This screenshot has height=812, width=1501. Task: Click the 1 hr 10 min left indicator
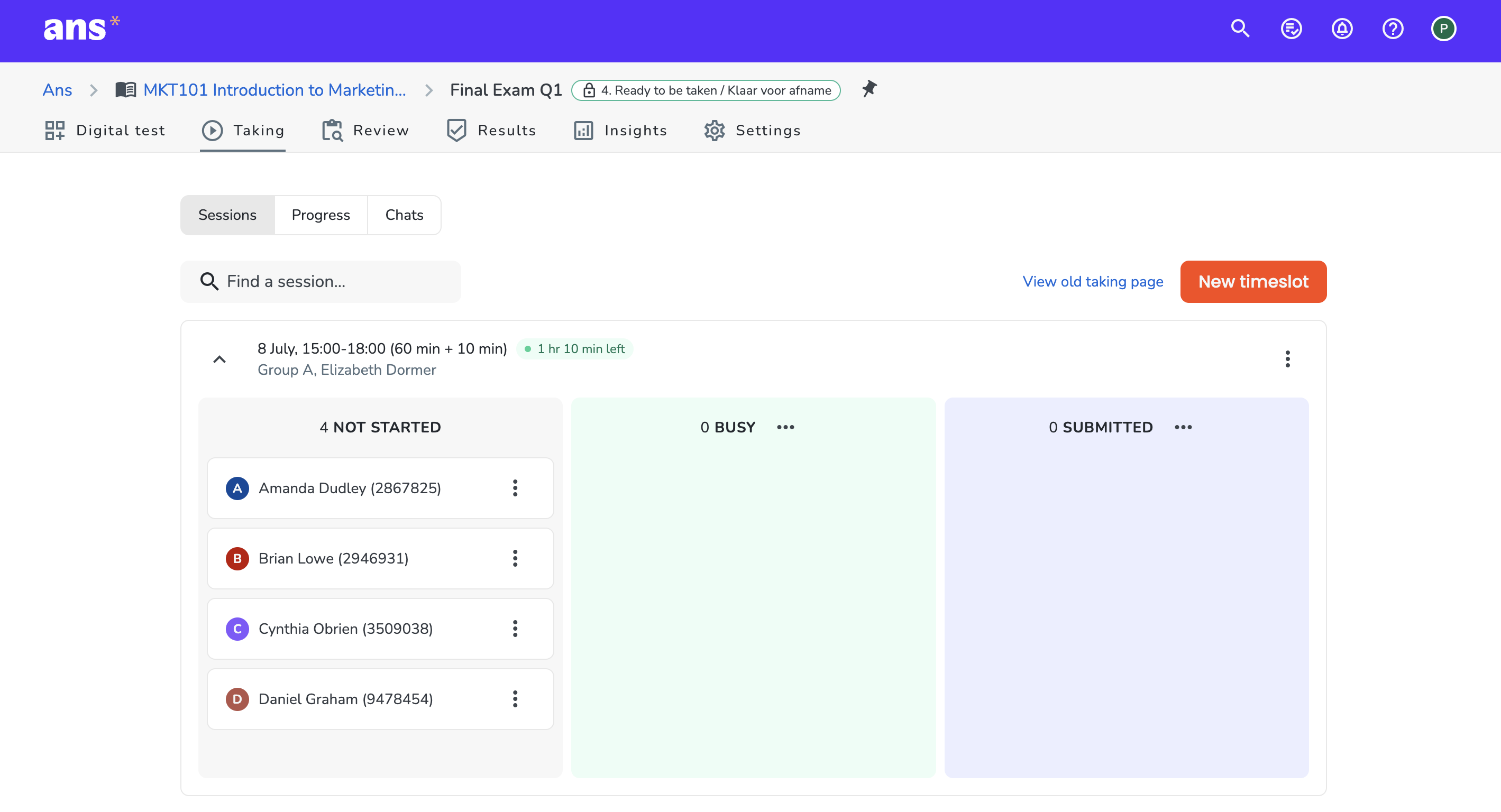(x=574, y=349)
